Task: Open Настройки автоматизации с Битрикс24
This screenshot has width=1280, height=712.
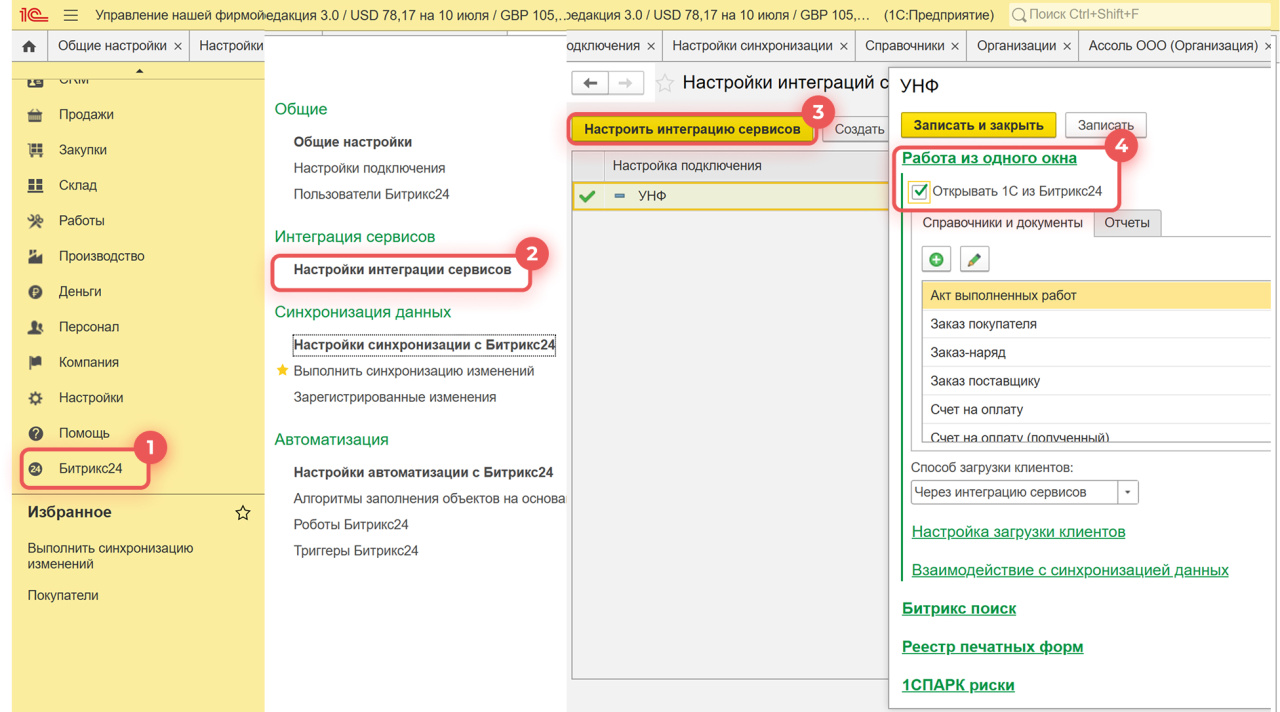Action: (x=423, y=472)
